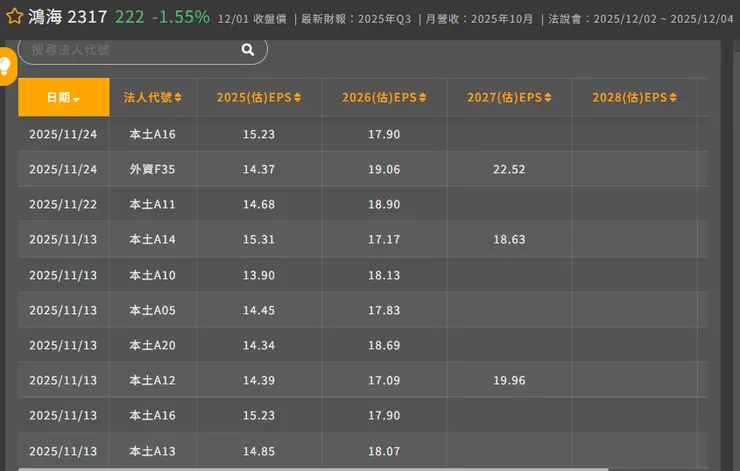Image resolution: width=740 pixels, height=471 pixels.
Task: Click the 鴻海 2317 stock title
Action: point(68,17)
